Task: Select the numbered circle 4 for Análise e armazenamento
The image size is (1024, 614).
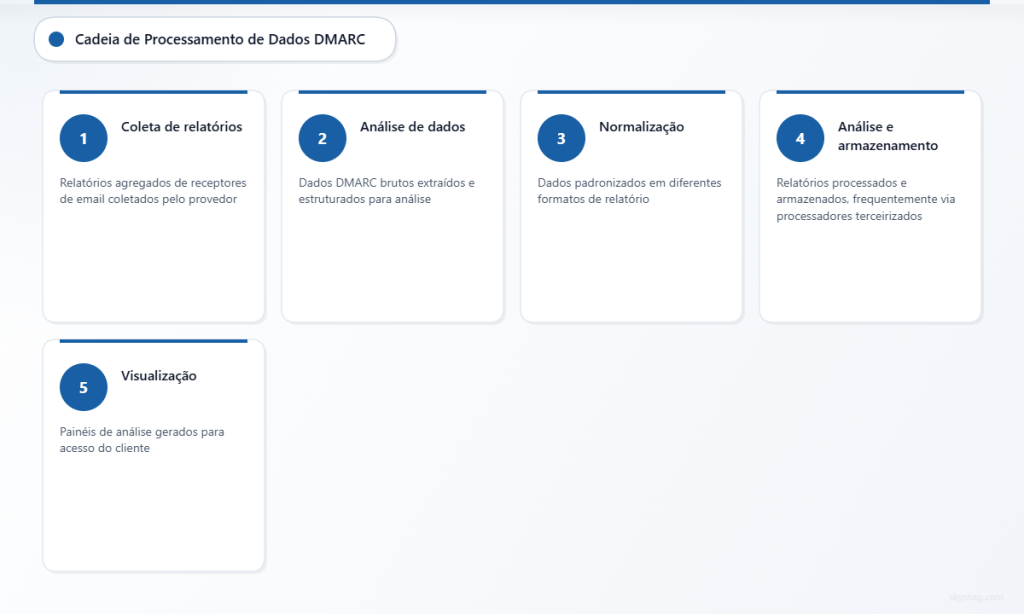Action: 800,137
